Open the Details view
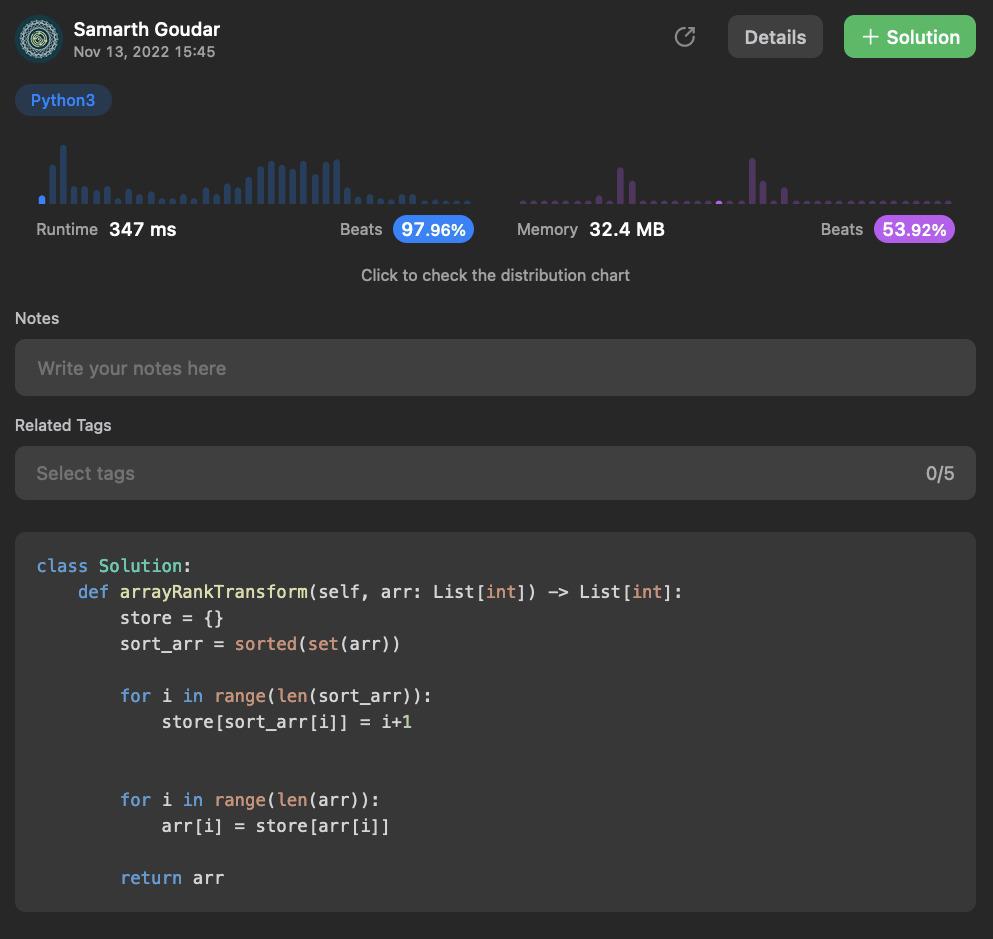Screen dimensions: 993x939 [x=775, y=37]
